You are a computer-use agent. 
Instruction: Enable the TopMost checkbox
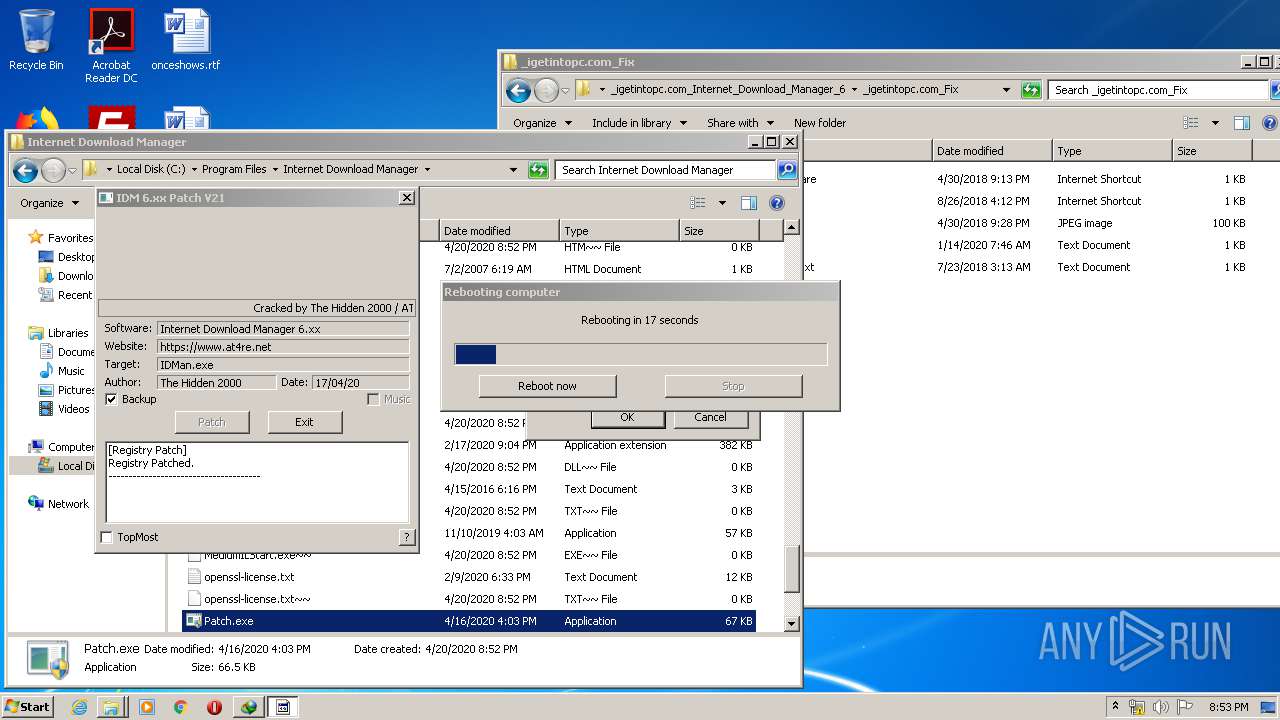107,537
